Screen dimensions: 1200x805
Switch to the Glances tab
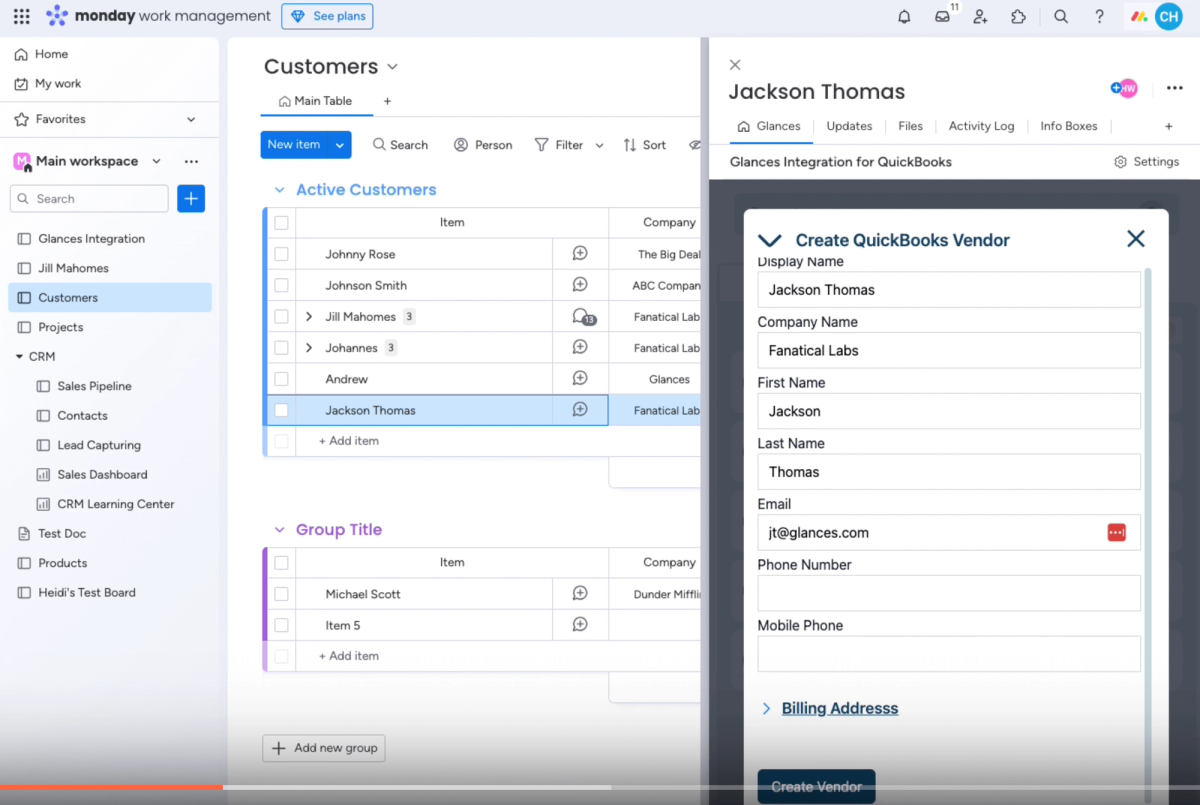click(x=769, y=126)
